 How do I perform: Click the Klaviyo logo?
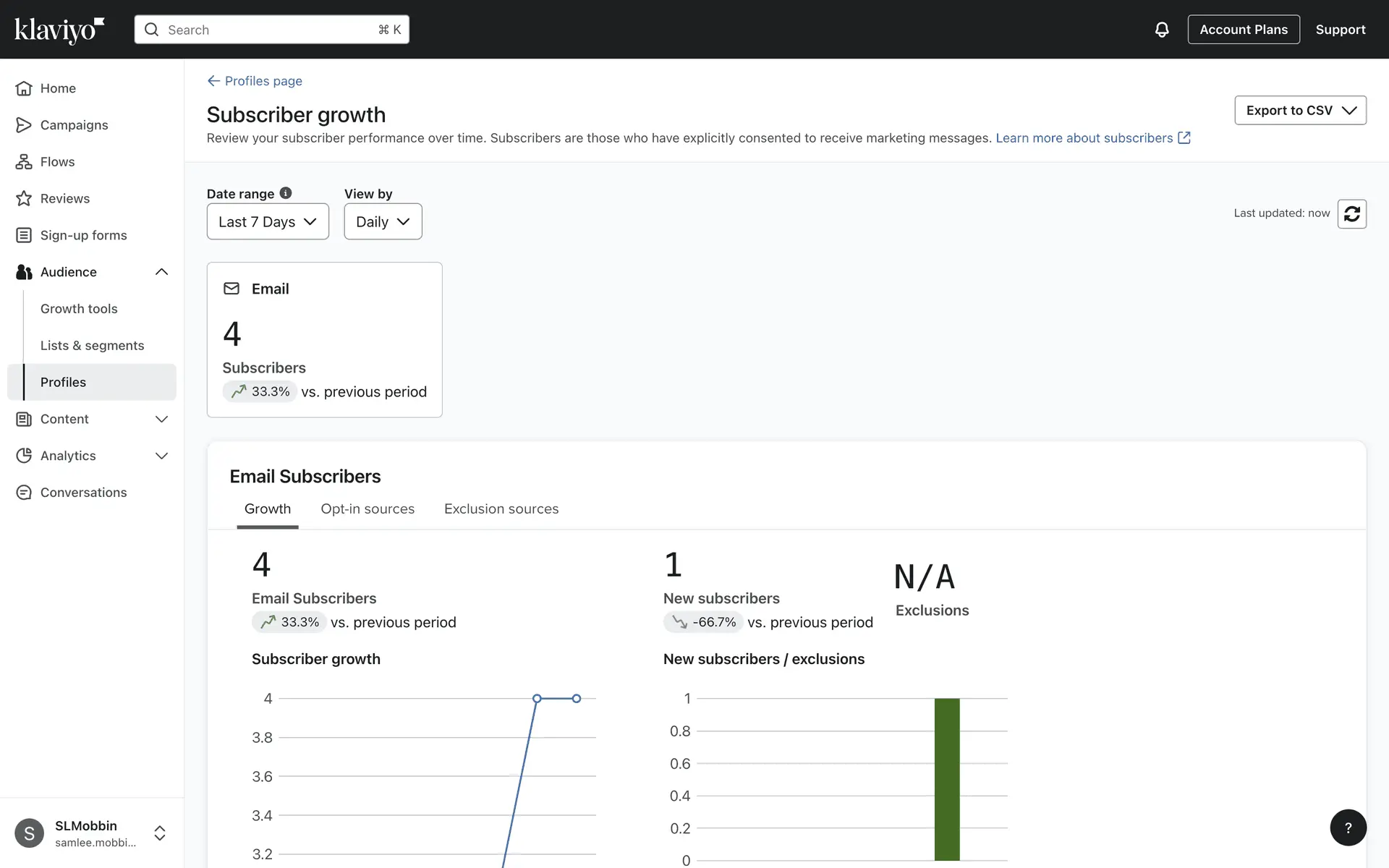[x=59, y=30]
